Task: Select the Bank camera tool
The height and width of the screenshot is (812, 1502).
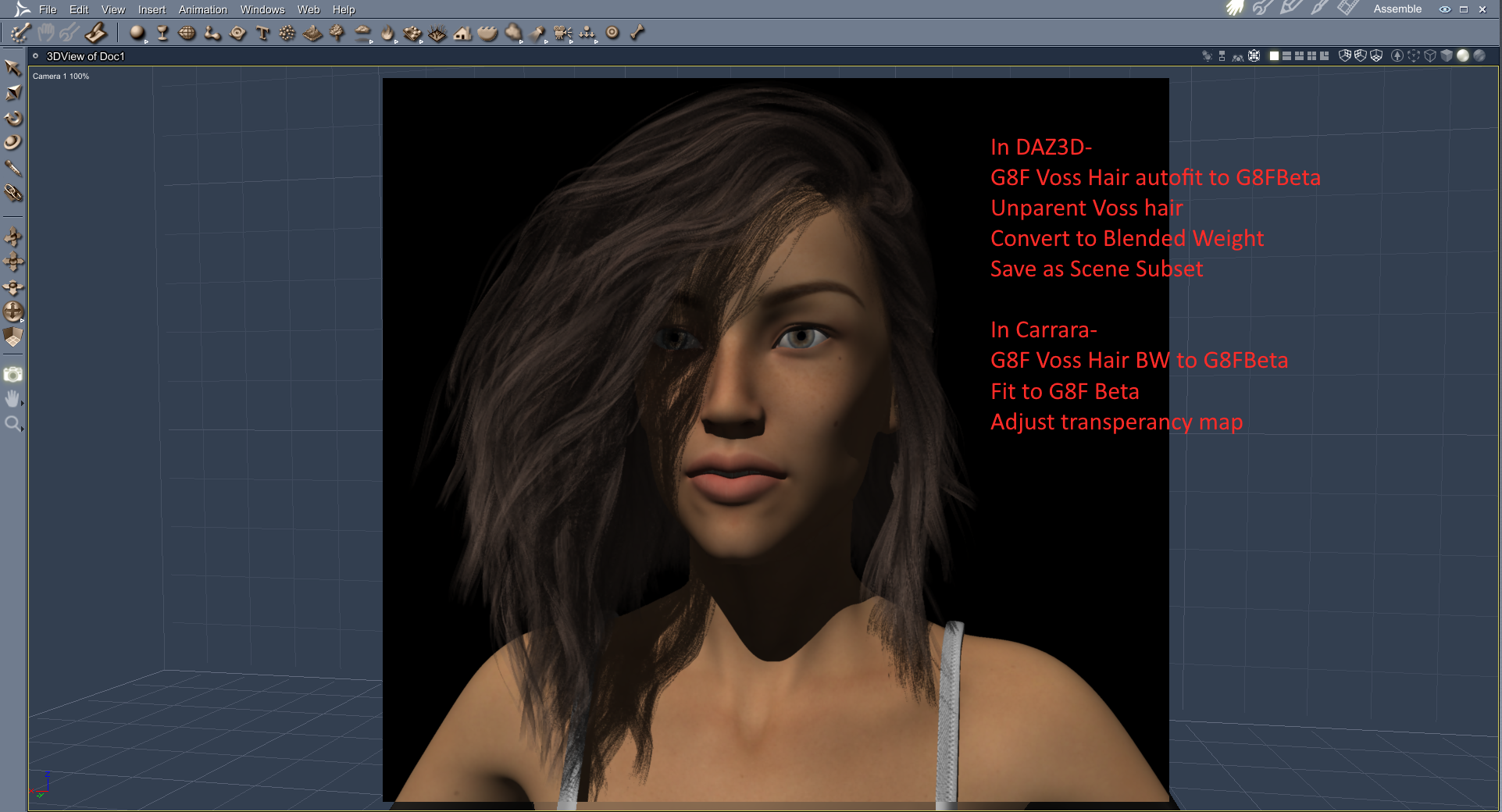Action: [13, 287]
